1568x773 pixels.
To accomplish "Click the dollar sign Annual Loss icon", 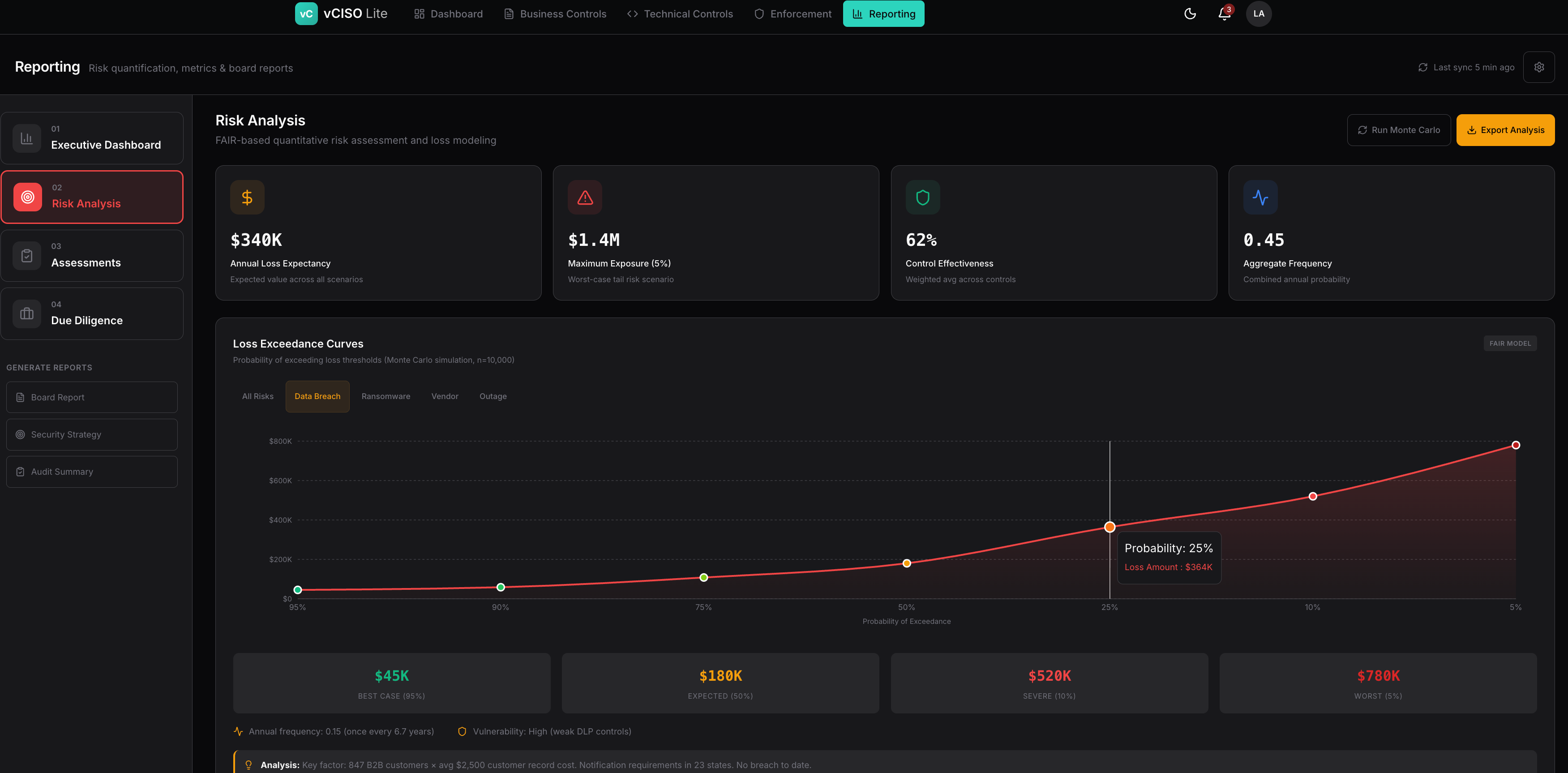I will (247, 197).
